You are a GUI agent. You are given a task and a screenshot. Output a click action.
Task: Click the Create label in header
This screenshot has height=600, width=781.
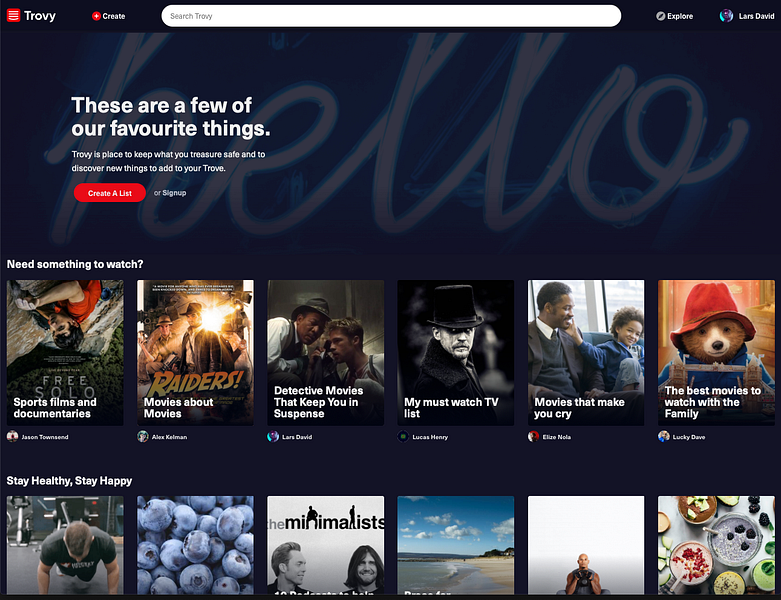coord(114,16)
